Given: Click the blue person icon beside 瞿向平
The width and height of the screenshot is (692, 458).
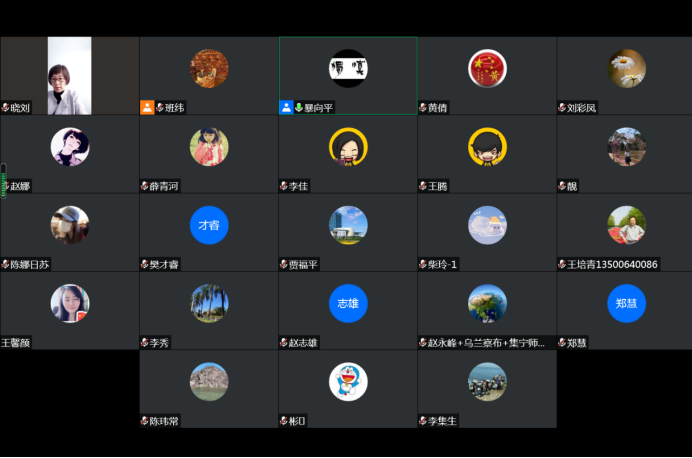Looking at the screenshot, I should (286, 108).
